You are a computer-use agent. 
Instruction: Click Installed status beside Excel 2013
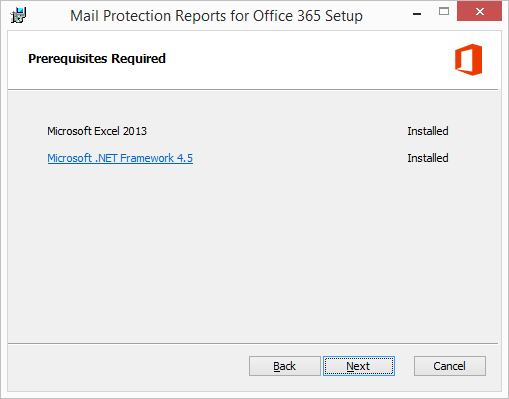click(428, 131)
